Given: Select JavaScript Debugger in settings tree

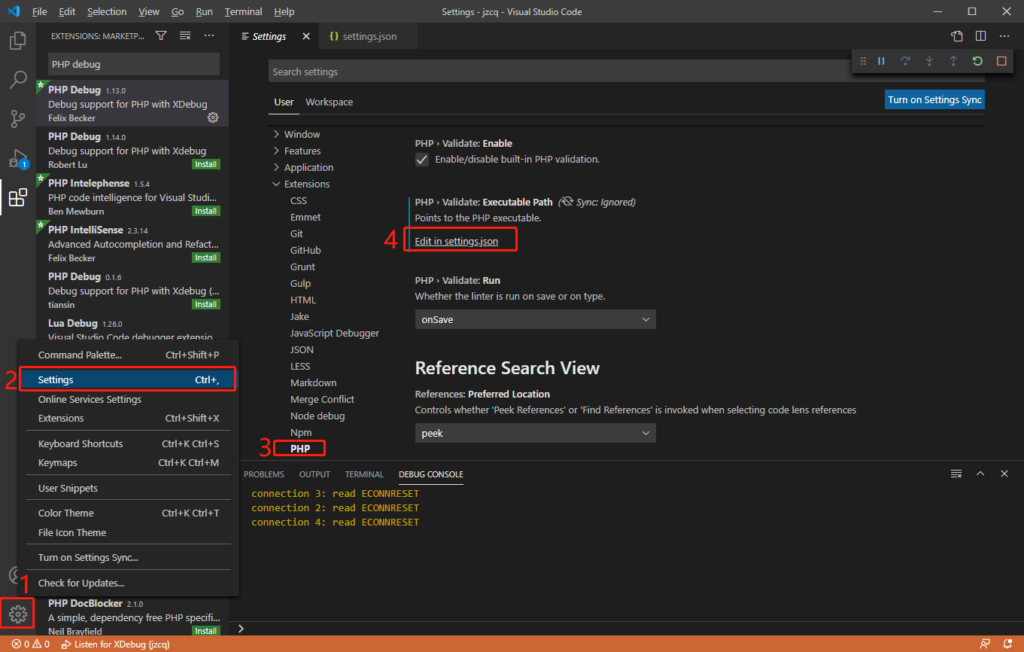Looking at the screenshot, I should [x=334, y=333].
